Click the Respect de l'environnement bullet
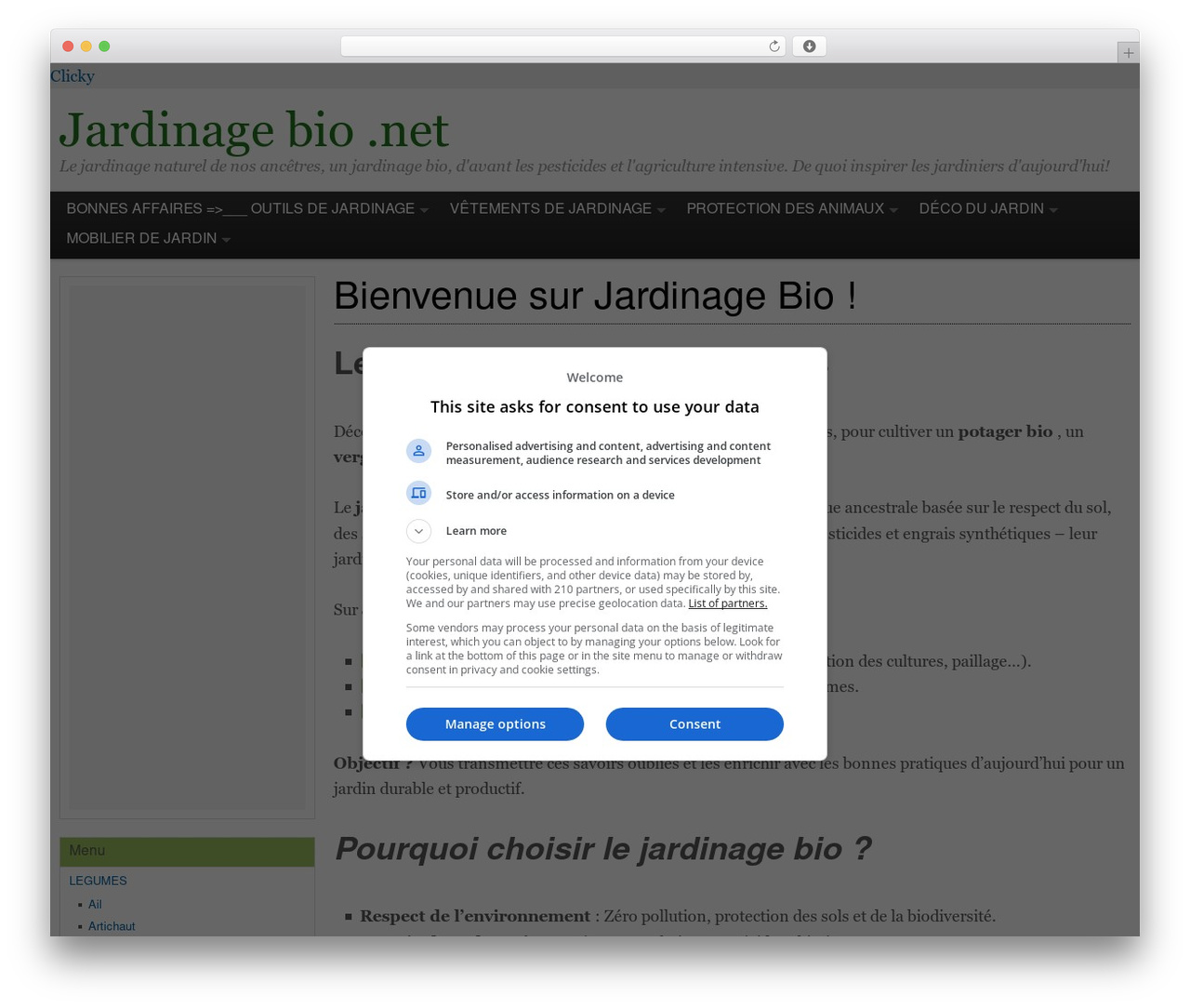1190x1008 pixels. [678, 916]
